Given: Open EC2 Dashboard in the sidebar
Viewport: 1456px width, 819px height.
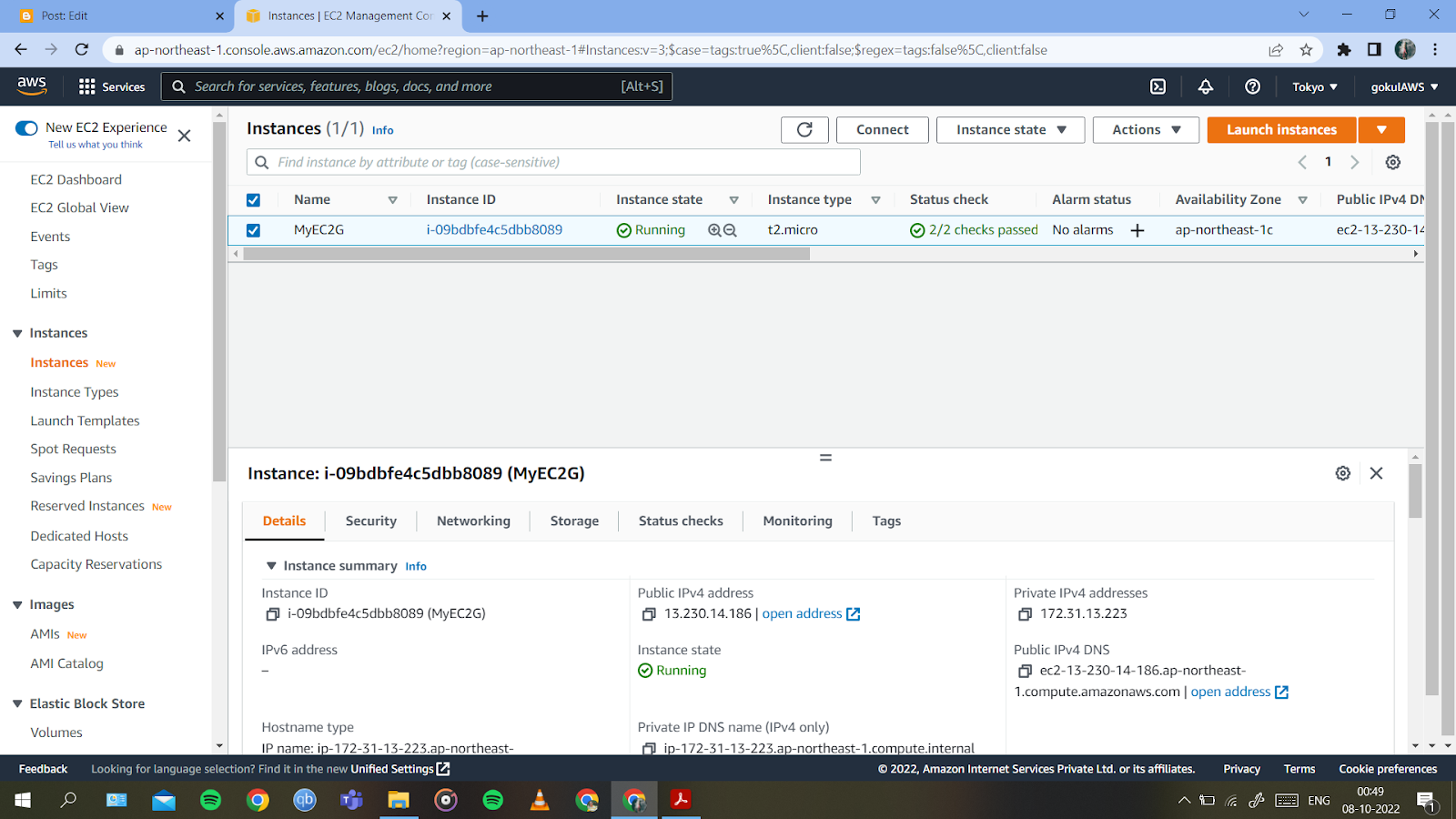Looking at the screenshot, I should [76, 180].
